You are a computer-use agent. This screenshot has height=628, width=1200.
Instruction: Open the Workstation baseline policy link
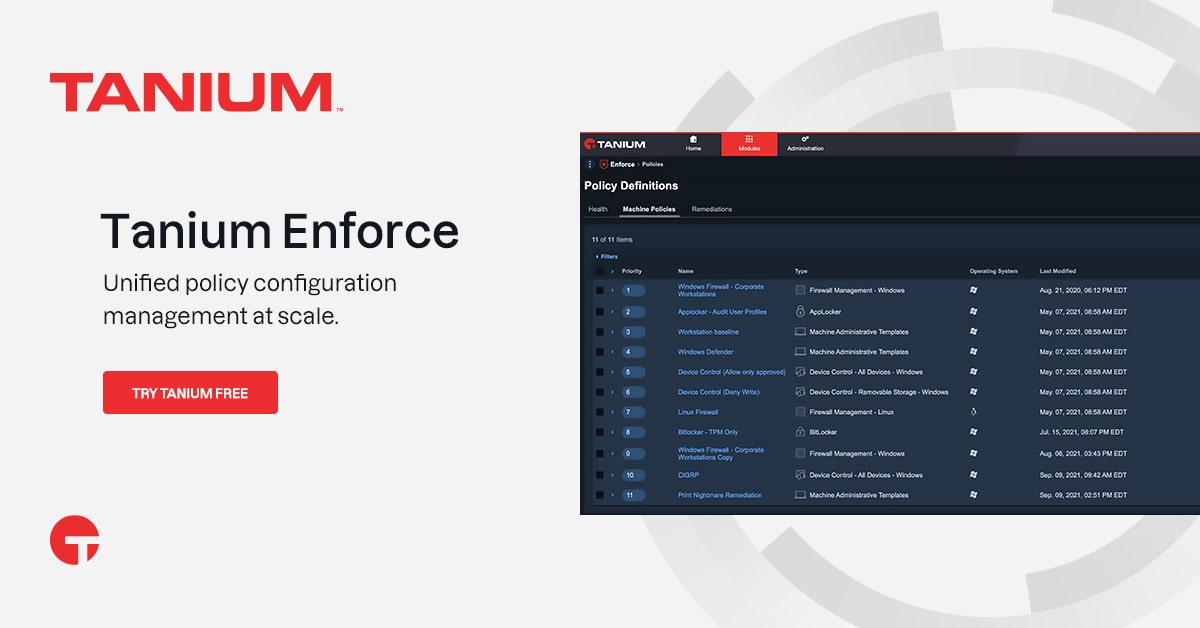(708, 331)
